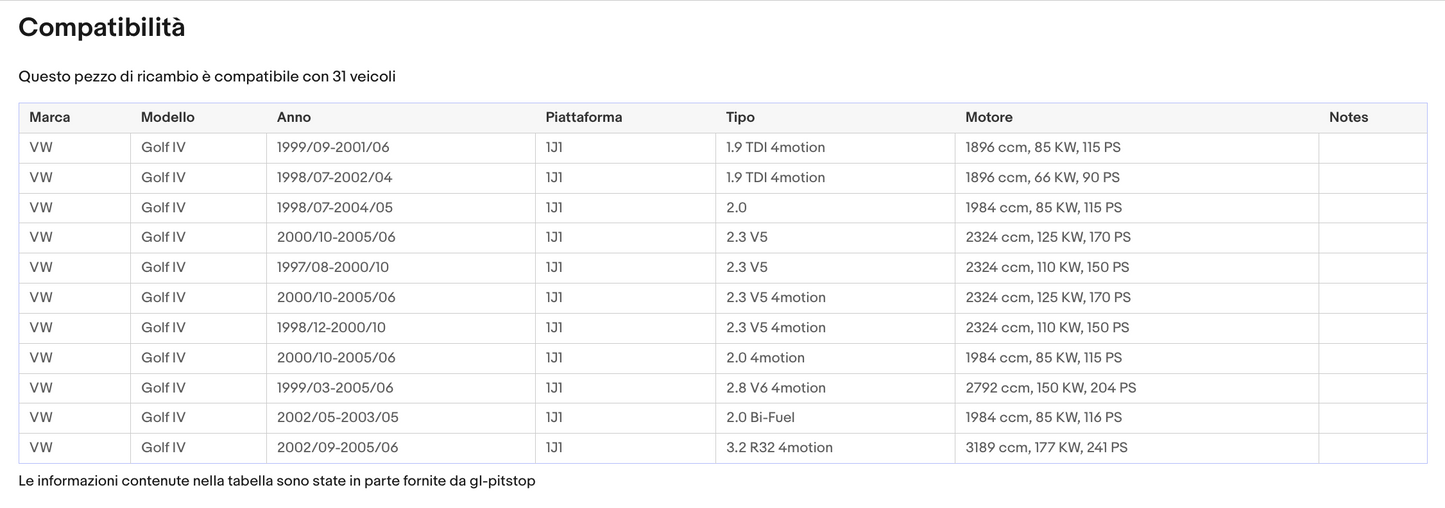Click the gl-pitstop information footer text

[277, 481]
